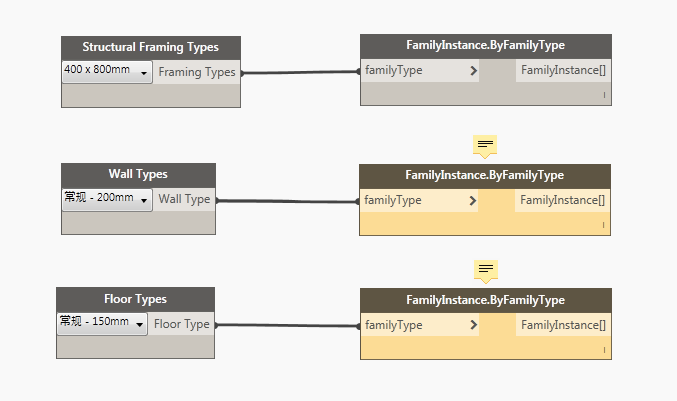
Task: Click the FamilyInstance[] output port on the bottom yellow node
Action: click(563, 325)
